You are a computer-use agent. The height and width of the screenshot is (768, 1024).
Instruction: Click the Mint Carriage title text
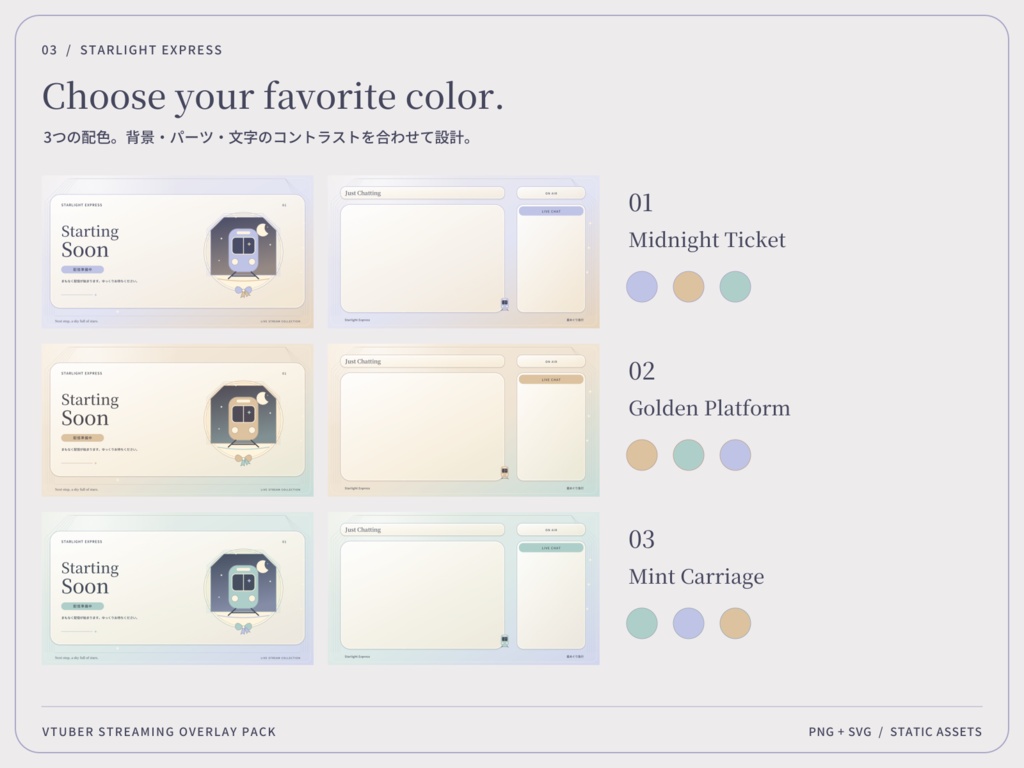pos(696,577)
